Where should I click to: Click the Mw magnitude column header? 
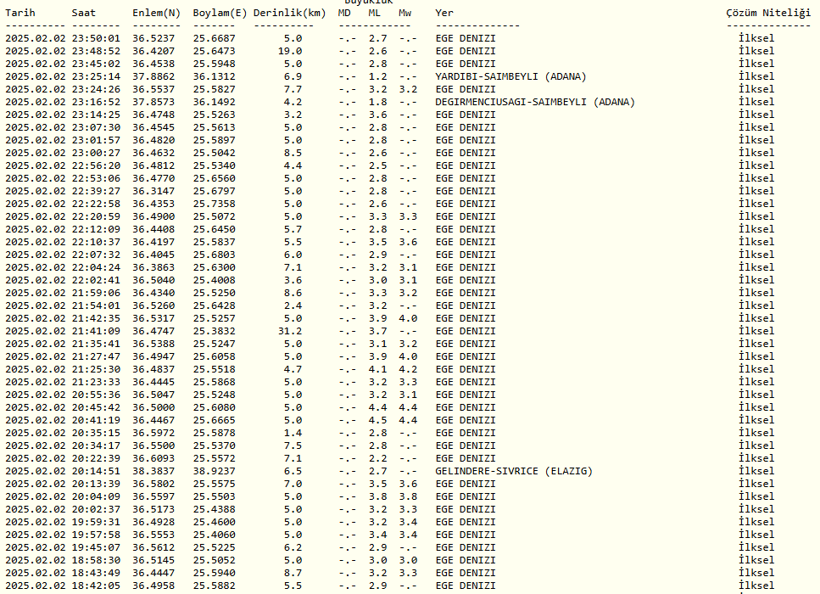pyautogui.click(x=405, y=12)
